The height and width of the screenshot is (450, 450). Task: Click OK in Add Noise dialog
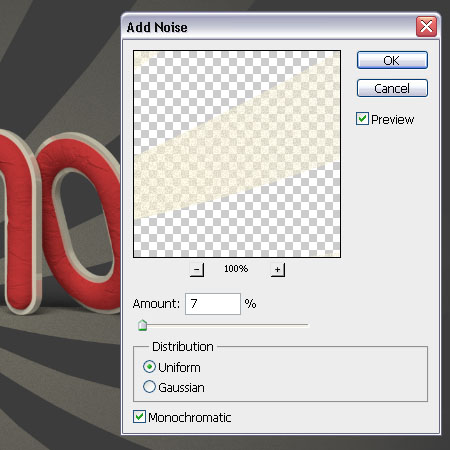click(x=392, y=60)
